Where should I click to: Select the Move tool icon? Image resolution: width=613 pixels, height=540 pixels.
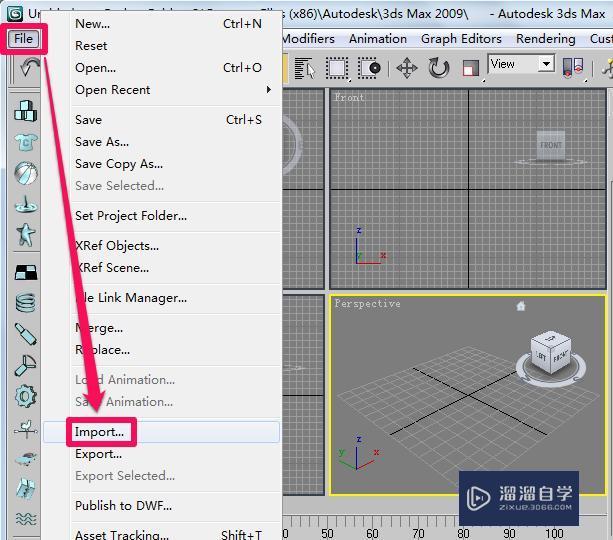(407, 68)
